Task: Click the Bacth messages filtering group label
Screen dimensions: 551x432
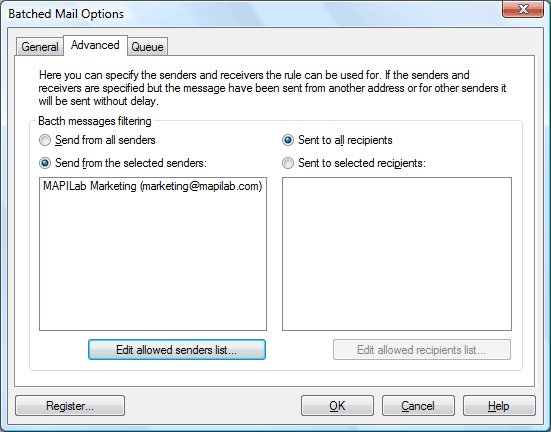Action: 95,121
